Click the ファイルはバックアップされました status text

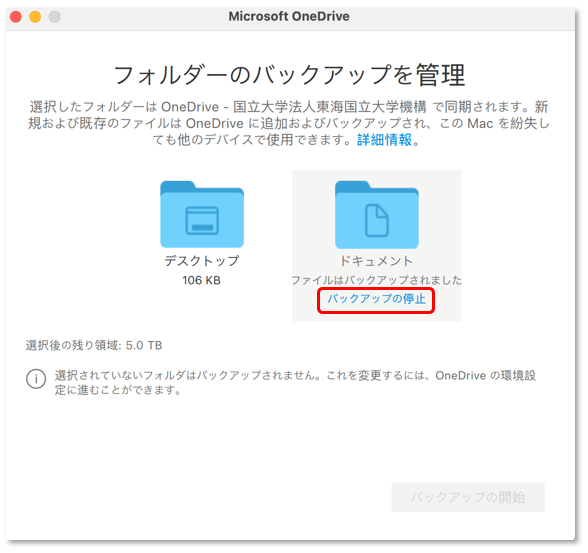tap(376, 280)
